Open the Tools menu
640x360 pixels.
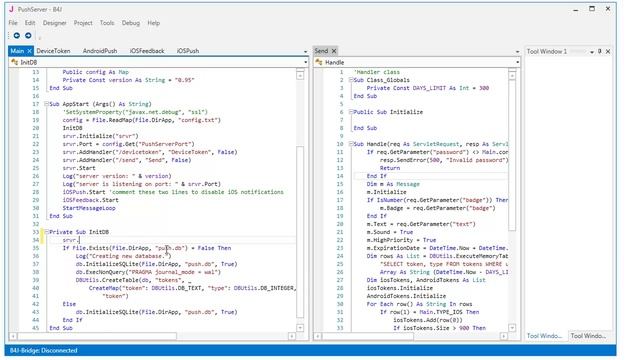107,23
